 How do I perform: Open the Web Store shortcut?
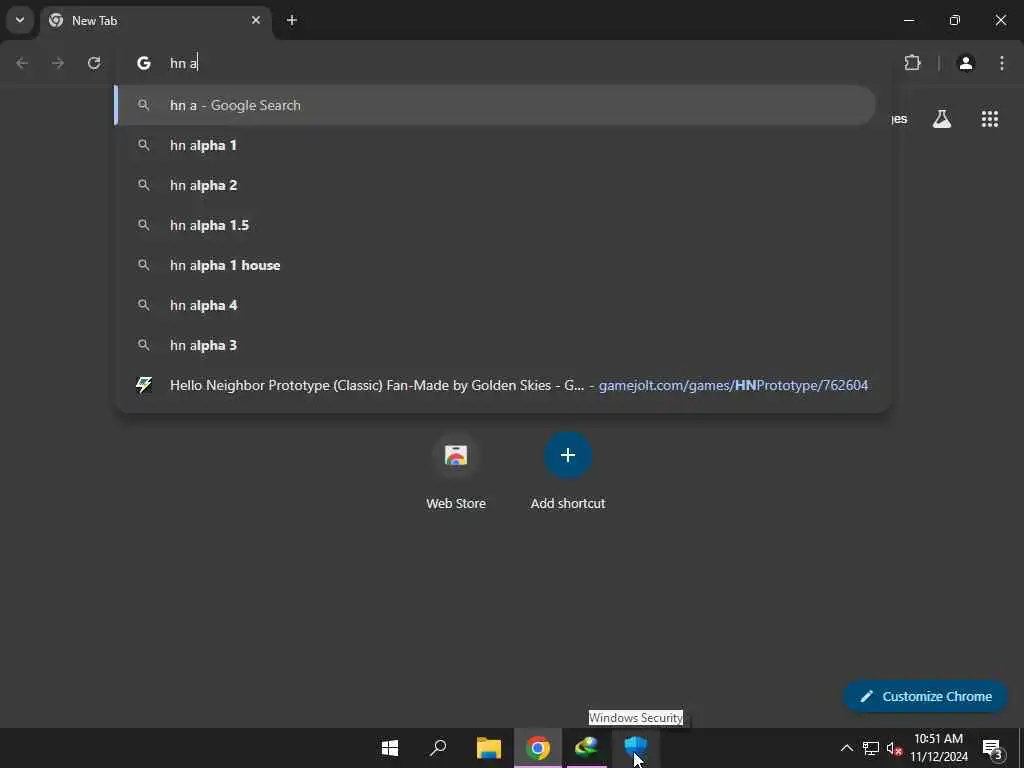click(x=456, y=470)
